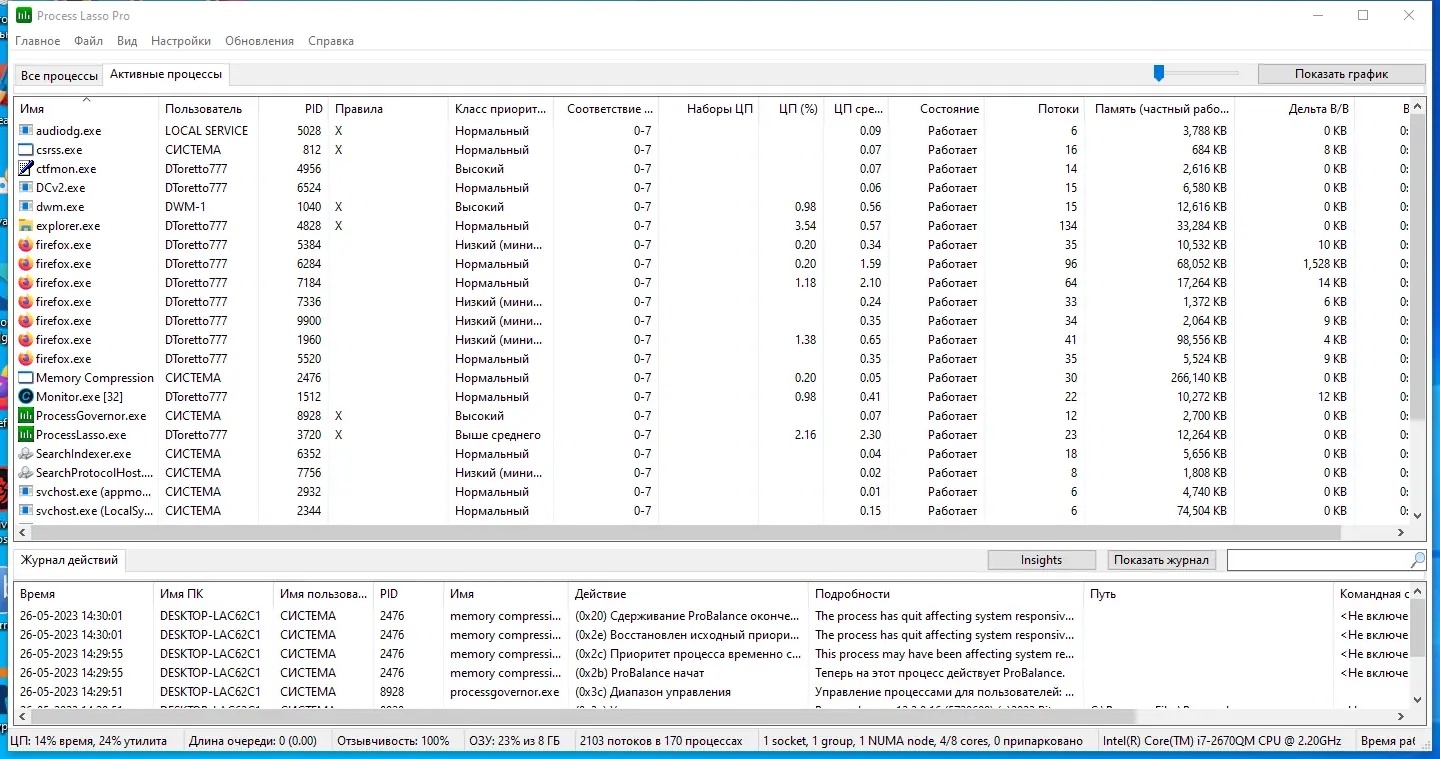
Task: Sort by the Память (частный рабо… column header
Action: point(1160,109)
